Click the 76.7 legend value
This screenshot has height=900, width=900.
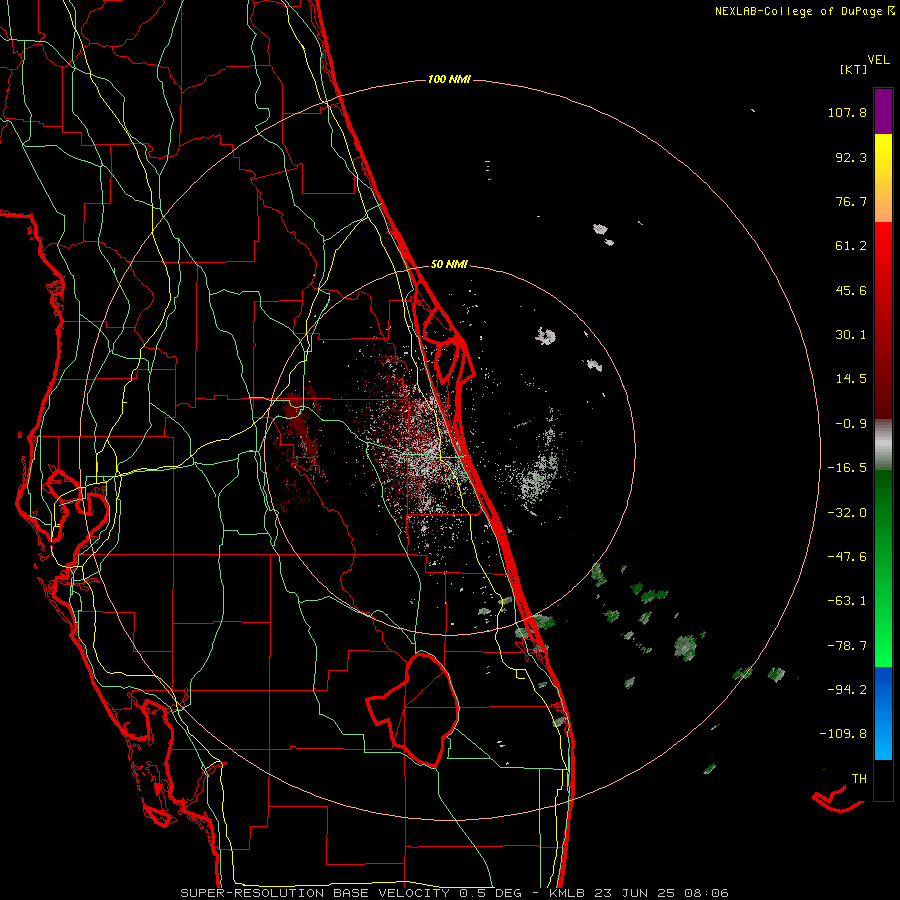pos(851,201)
